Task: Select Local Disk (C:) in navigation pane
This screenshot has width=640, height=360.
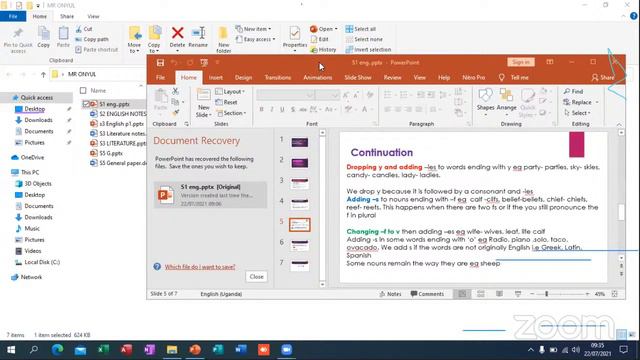Action: (38, 262)
